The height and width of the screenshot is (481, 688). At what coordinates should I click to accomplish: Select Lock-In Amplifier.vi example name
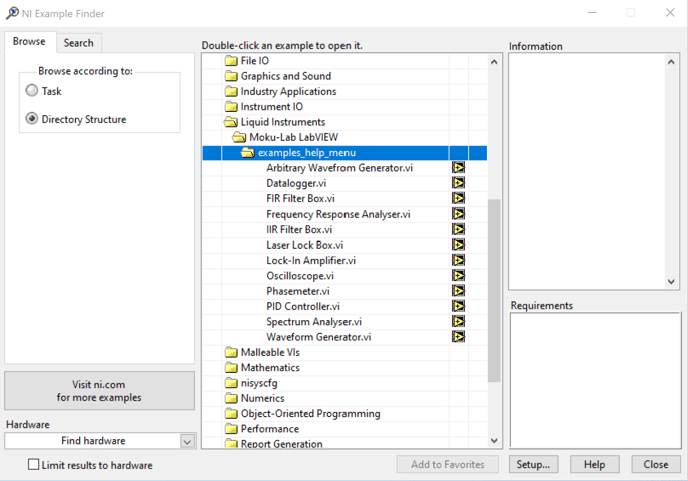[311, 261]
